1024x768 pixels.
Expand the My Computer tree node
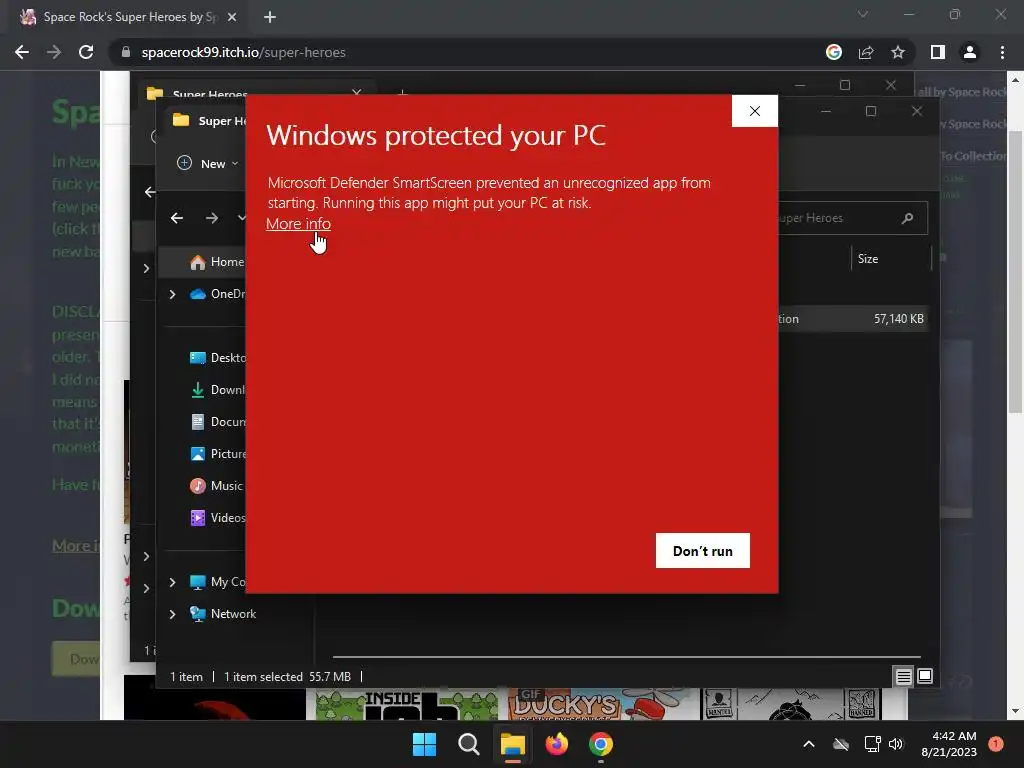tap(172, 582)
